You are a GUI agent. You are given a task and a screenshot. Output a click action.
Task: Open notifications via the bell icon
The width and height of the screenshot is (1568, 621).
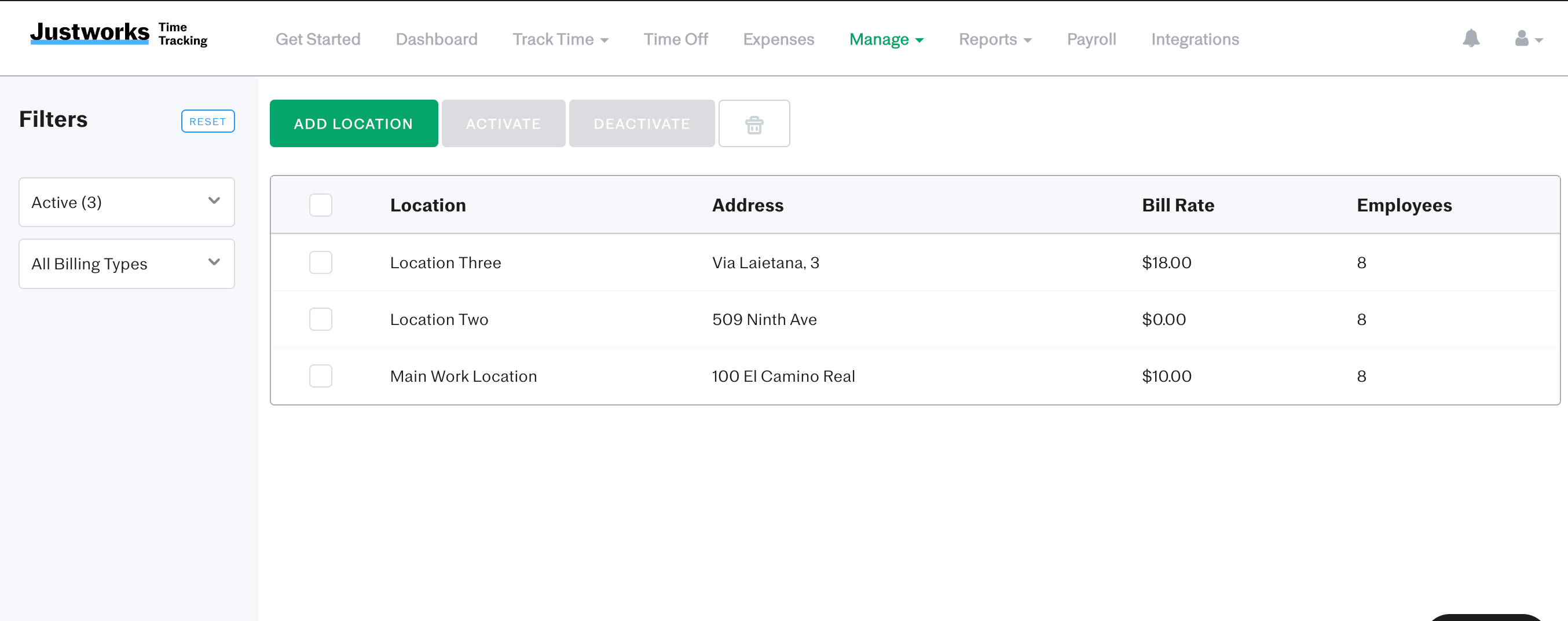pos(1471,38)
